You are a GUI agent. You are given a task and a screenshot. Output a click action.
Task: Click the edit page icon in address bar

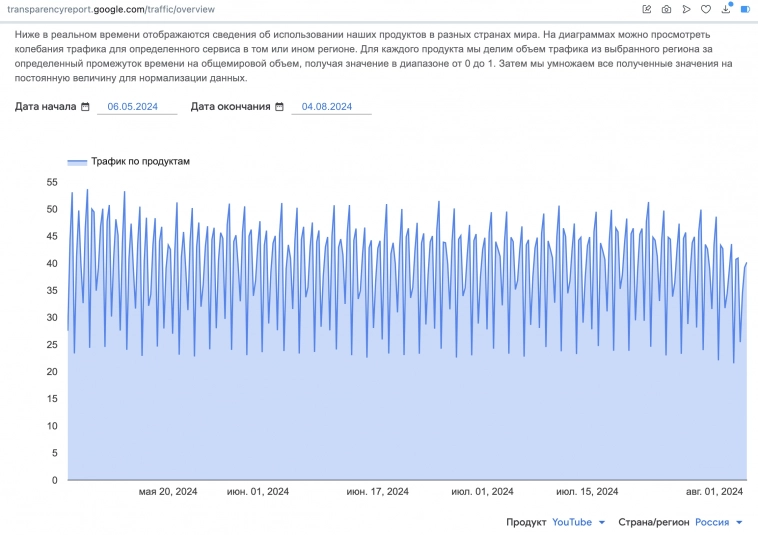click(647, 9)
